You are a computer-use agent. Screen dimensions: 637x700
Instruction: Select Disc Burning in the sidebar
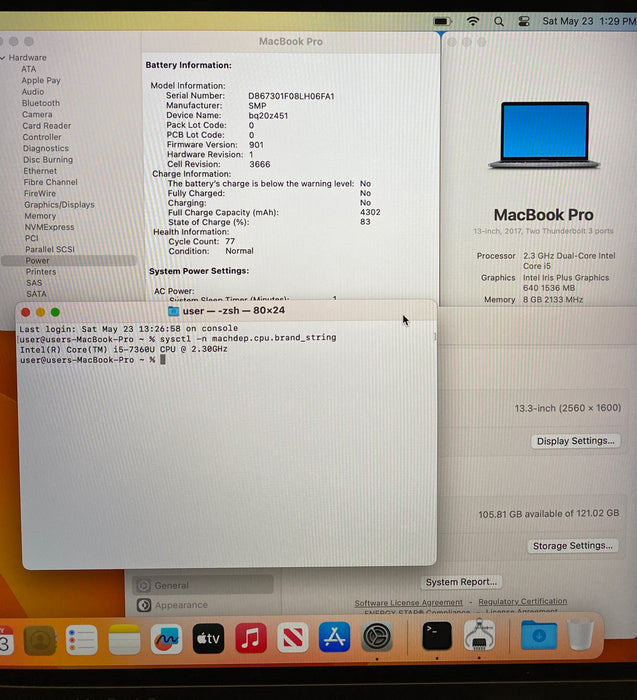(48, 159)
